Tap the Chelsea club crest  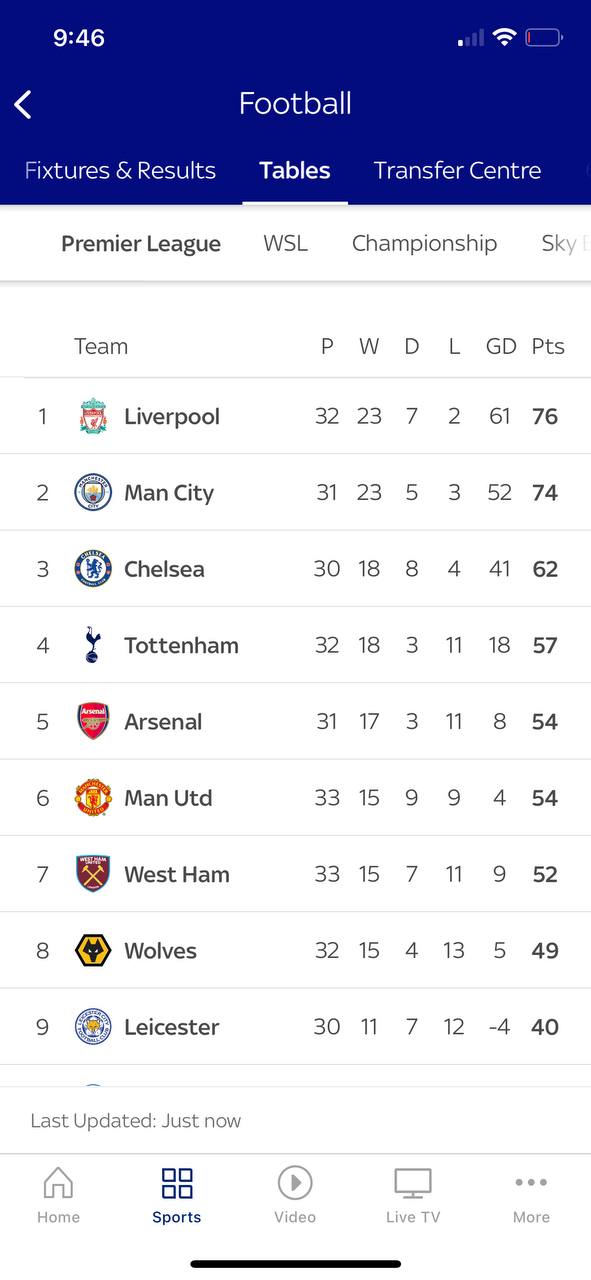point(93,568)
